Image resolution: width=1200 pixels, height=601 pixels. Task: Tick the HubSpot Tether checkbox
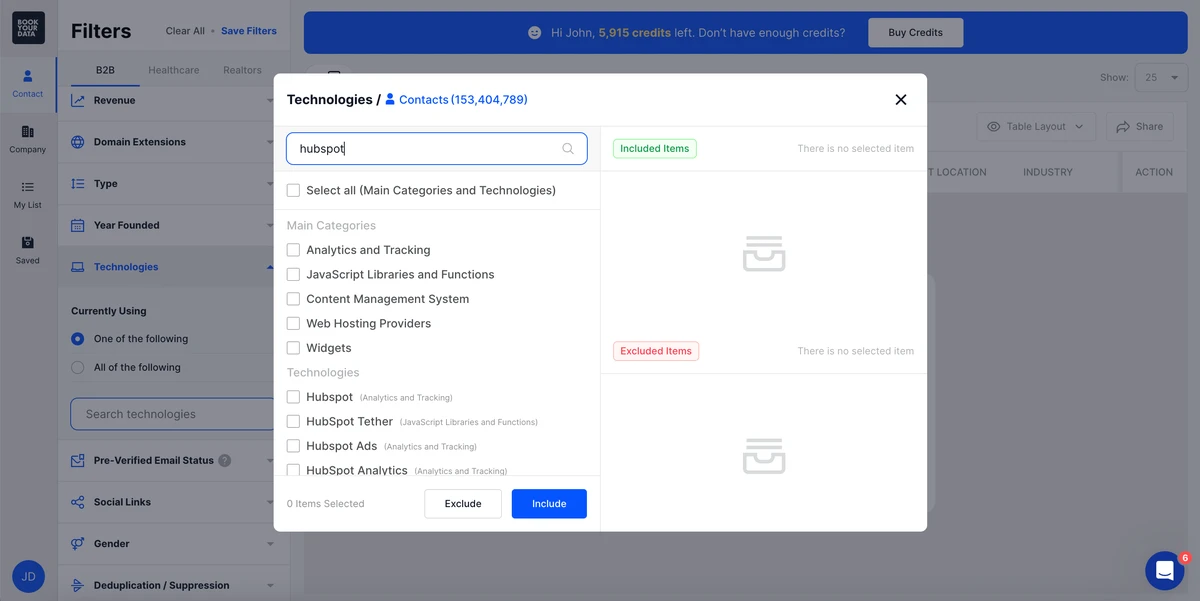coord(293,422)
